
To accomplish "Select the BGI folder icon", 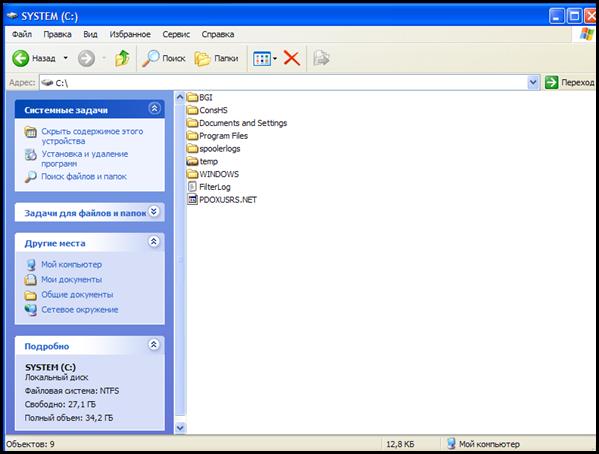I will coord(192,97).
